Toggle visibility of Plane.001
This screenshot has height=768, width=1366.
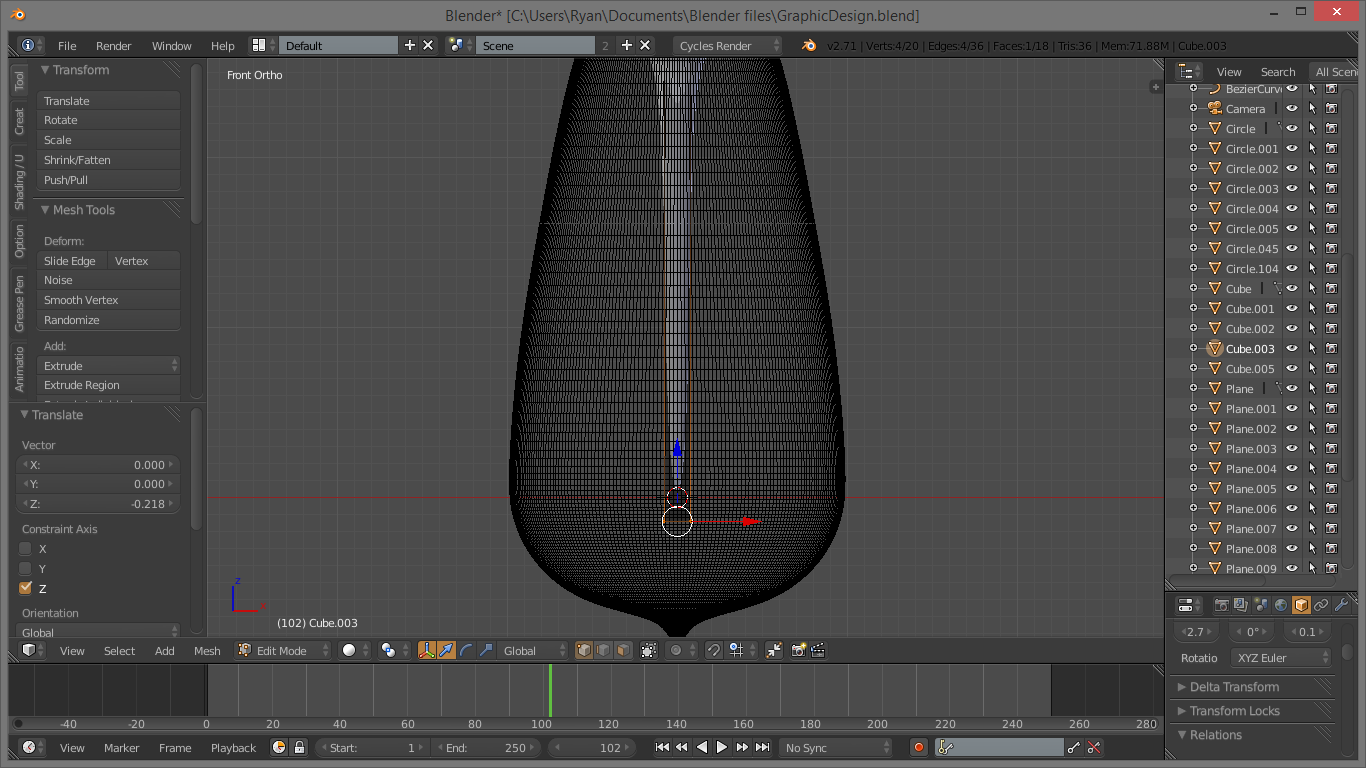[x=1292, y=408]
